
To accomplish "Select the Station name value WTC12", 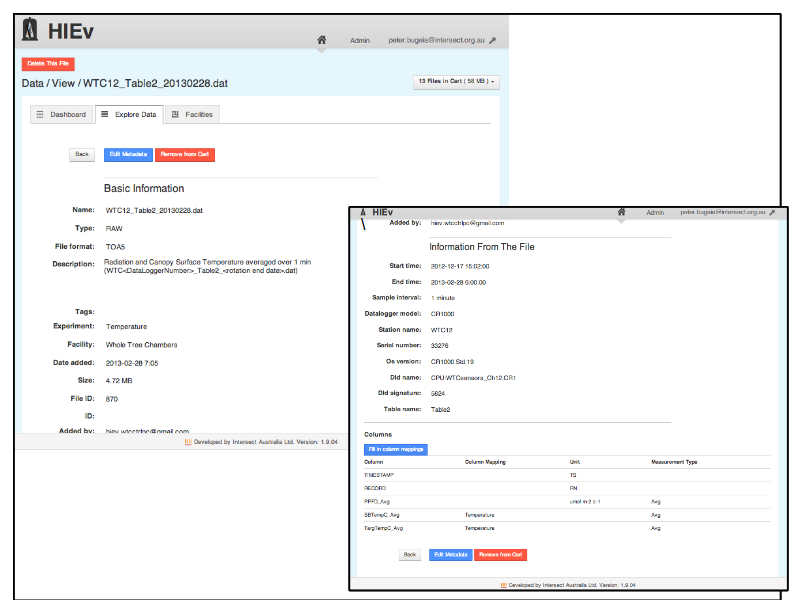I will pyautogui.click(x=441, y=330).
